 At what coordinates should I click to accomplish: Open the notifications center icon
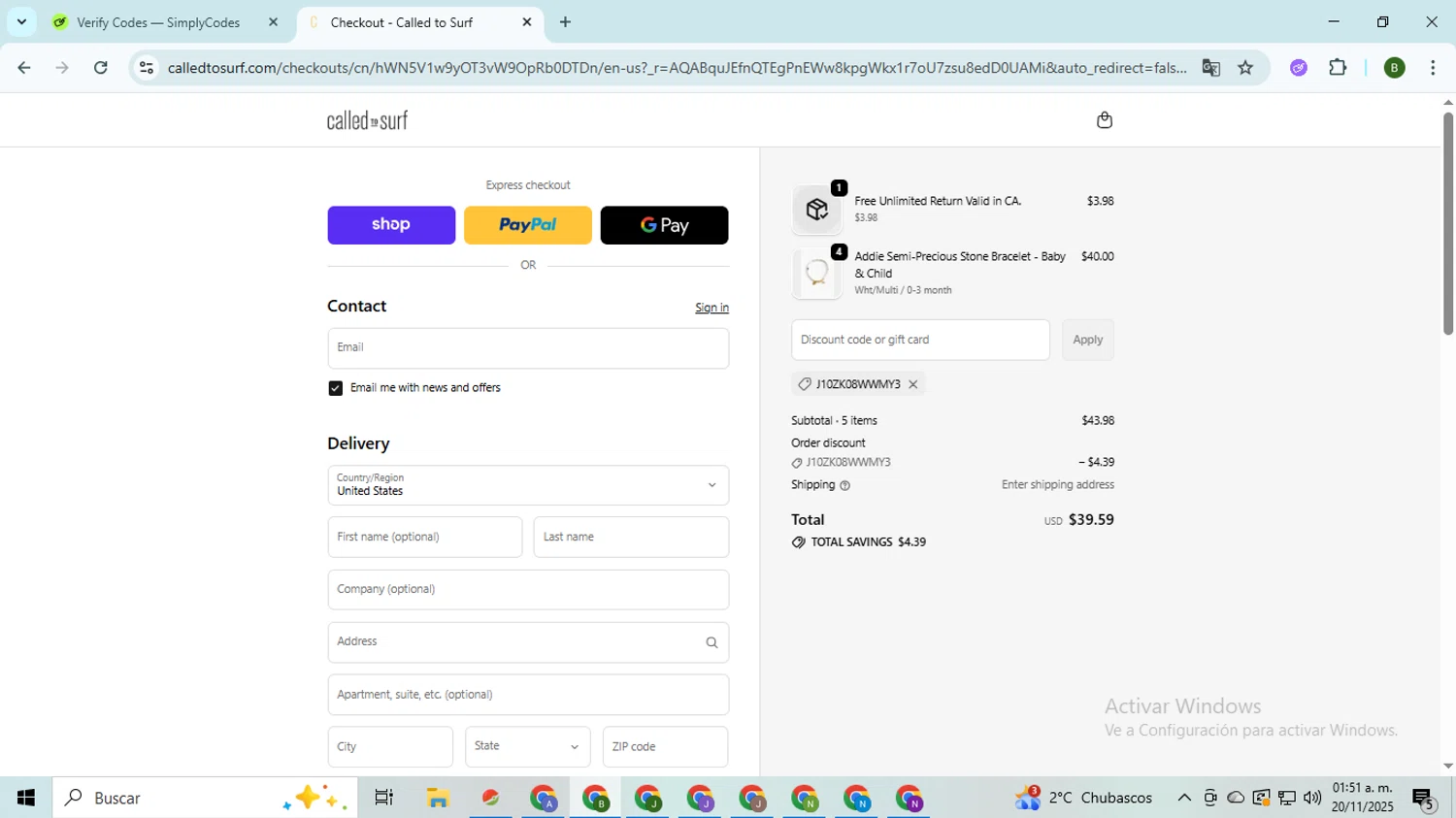click(1424, 799)
